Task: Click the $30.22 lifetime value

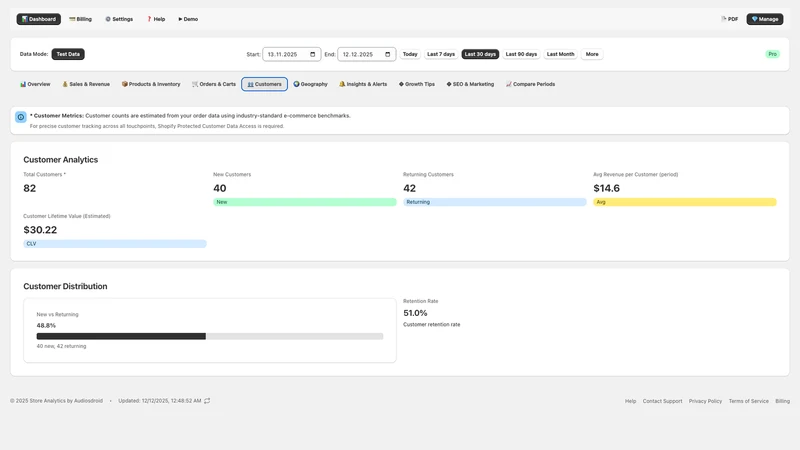Action: click(40, 230)
